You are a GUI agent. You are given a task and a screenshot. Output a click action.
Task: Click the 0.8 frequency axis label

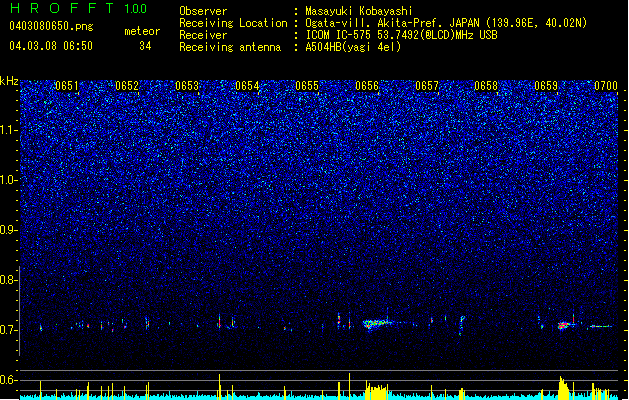(x=9, y=280)
